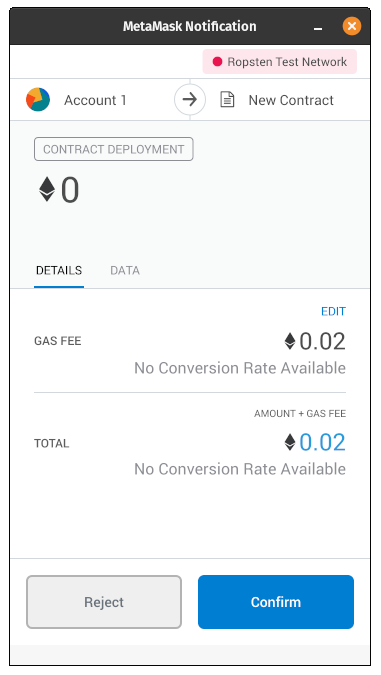Click the Ethereum icon beside amount 0
Screen dimensions: 381x675
click(47, 190)
